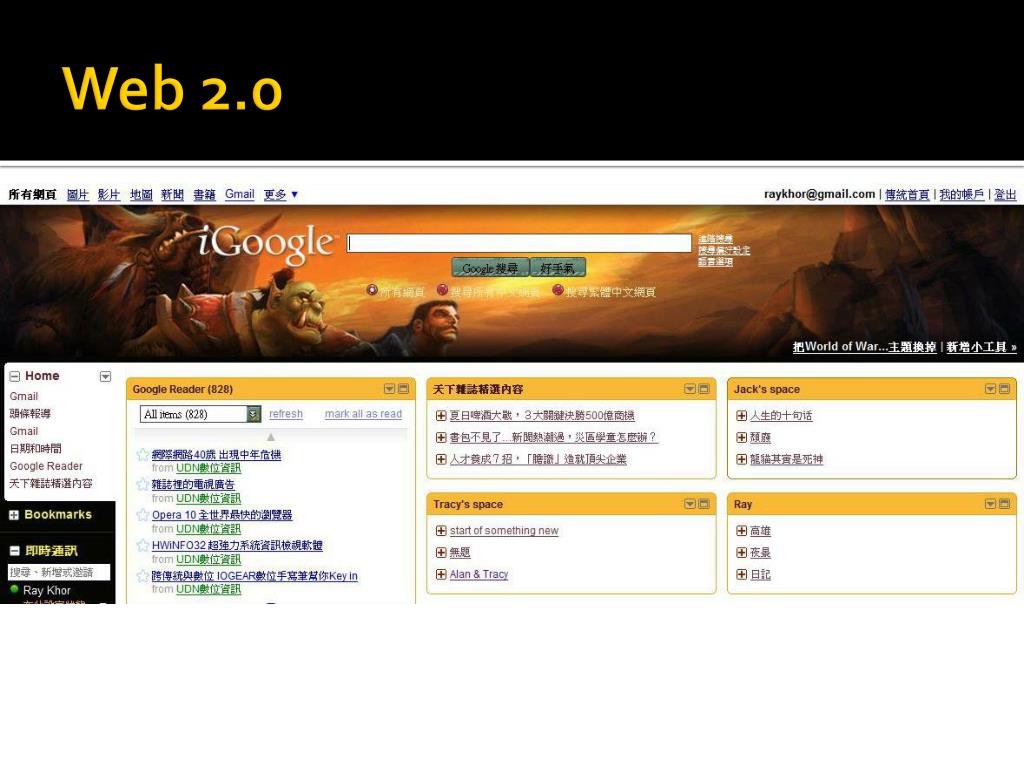Go to 影片 in the top navigation
The image size is (1024, 768).
109,194
